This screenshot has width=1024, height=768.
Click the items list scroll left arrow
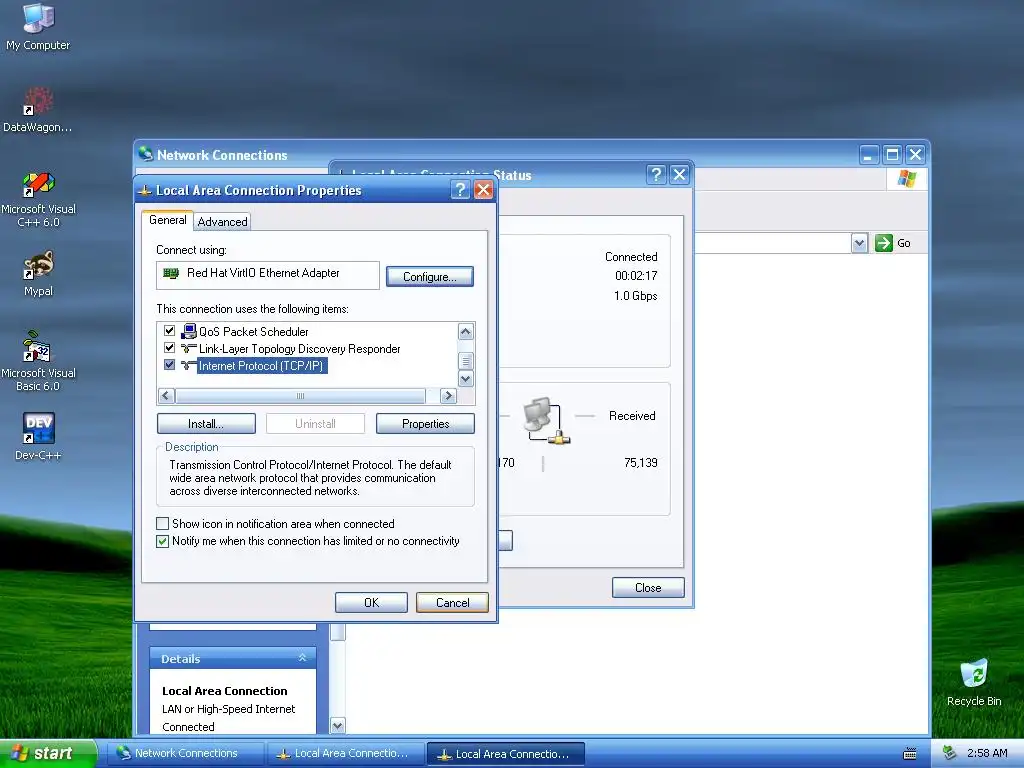[x=166, y=396]
